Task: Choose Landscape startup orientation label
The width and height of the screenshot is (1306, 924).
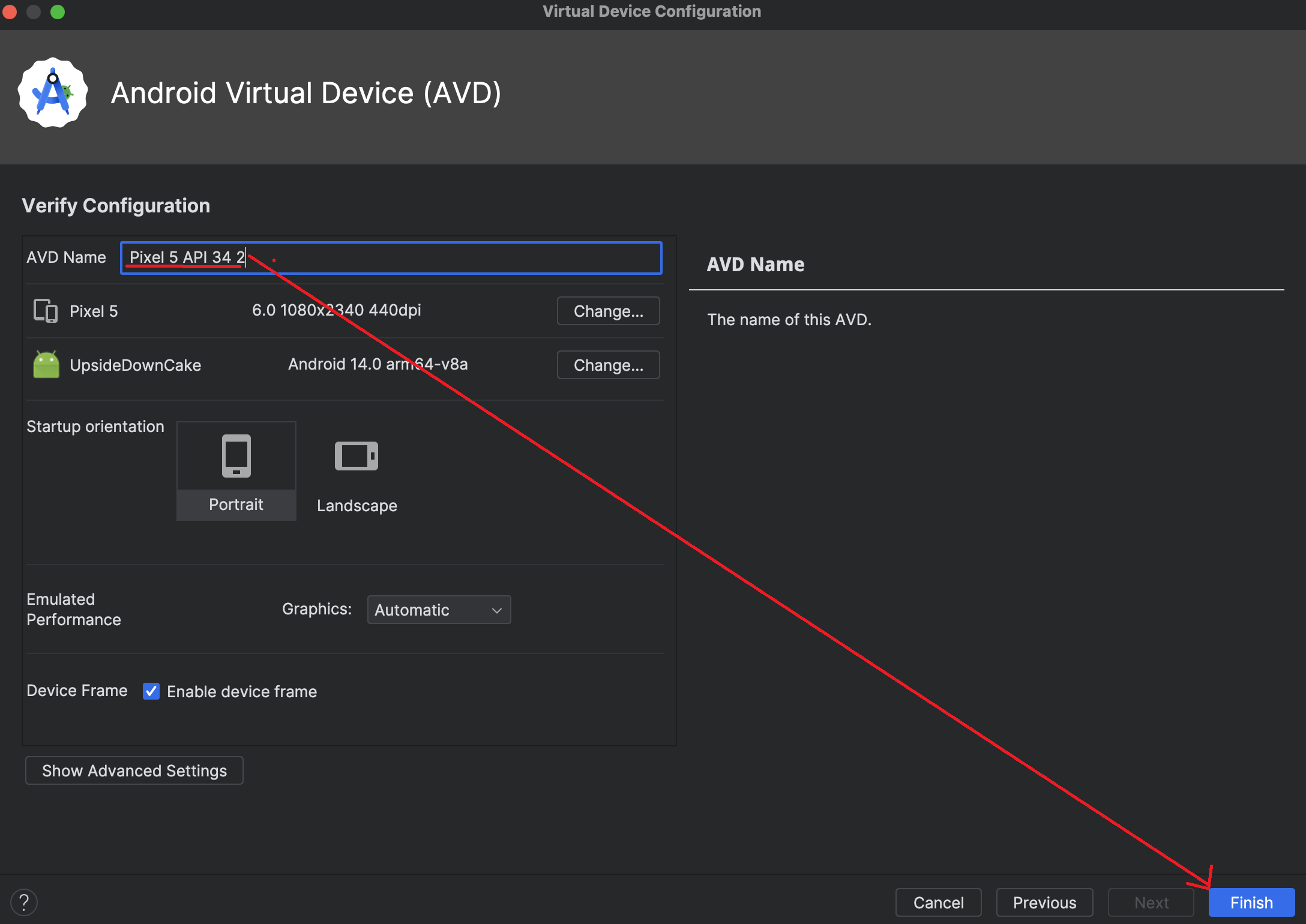Action: click(357, 506)
